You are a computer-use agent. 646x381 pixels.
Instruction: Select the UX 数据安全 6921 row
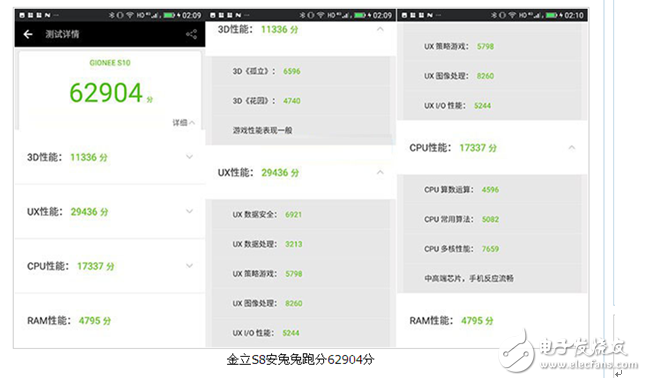301,215
